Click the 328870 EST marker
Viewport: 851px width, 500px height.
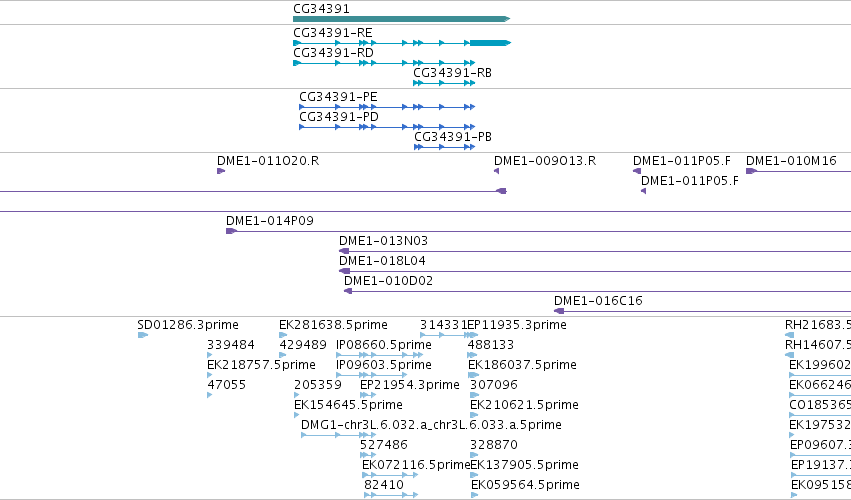click(x=474, y=455)
